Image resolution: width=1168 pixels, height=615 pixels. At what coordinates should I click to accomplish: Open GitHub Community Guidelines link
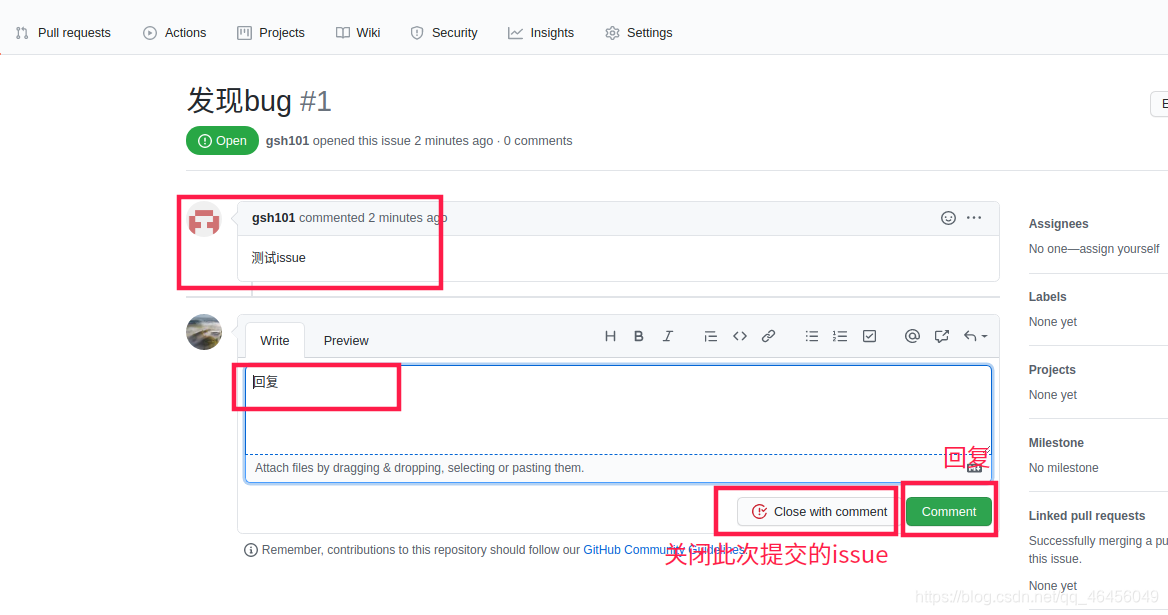(x=664, y=549)
